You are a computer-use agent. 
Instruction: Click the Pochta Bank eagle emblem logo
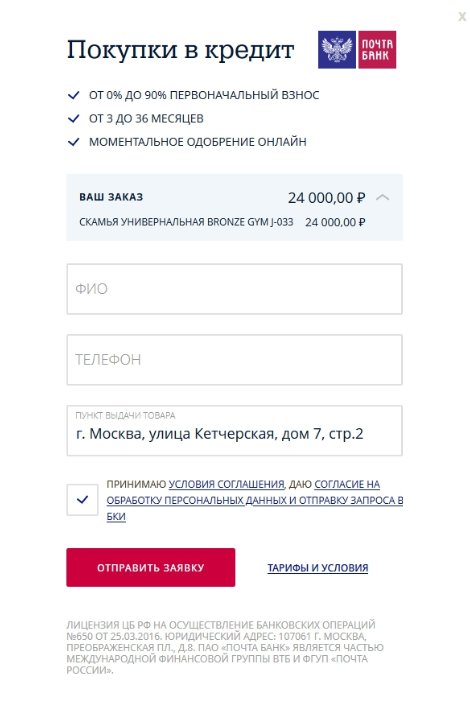(x=337, y=49)
